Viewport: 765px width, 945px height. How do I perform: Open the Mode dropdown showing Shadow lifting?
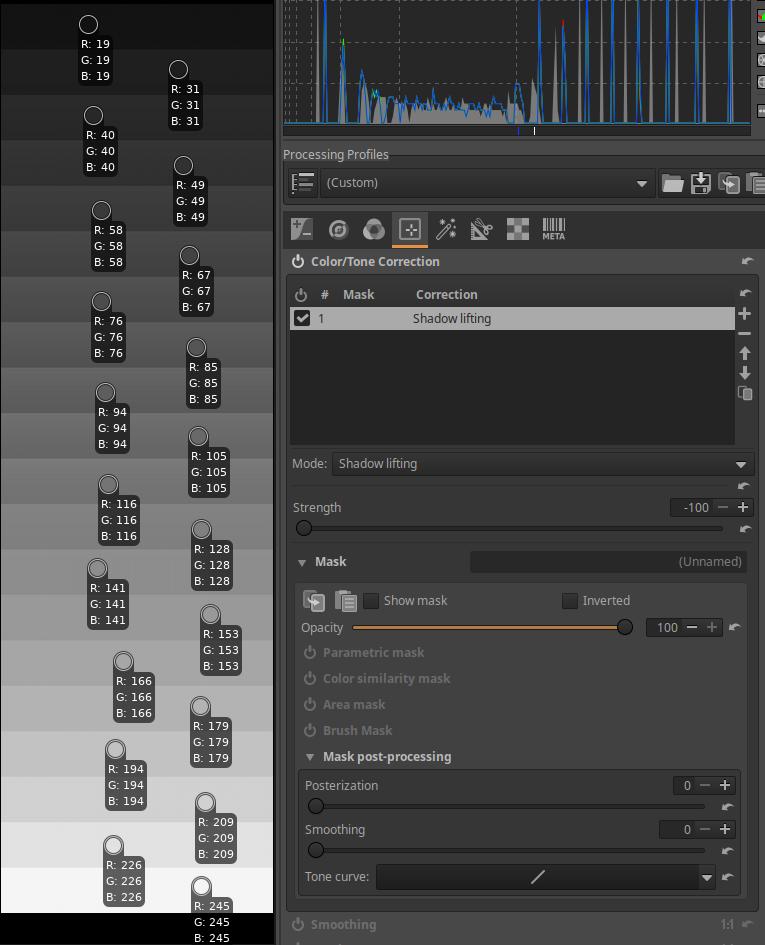pos(541,464)
